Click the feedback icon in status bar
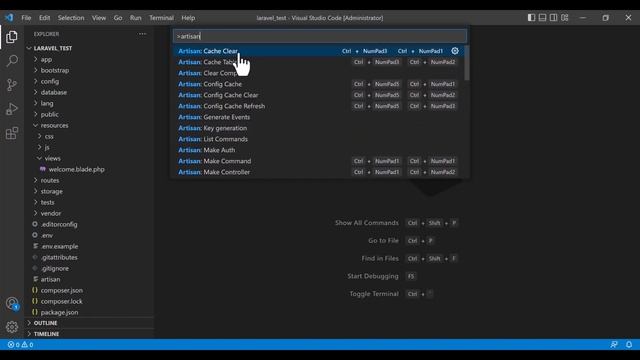Viewport: 640px width, 360px height. tap(614, 345)
